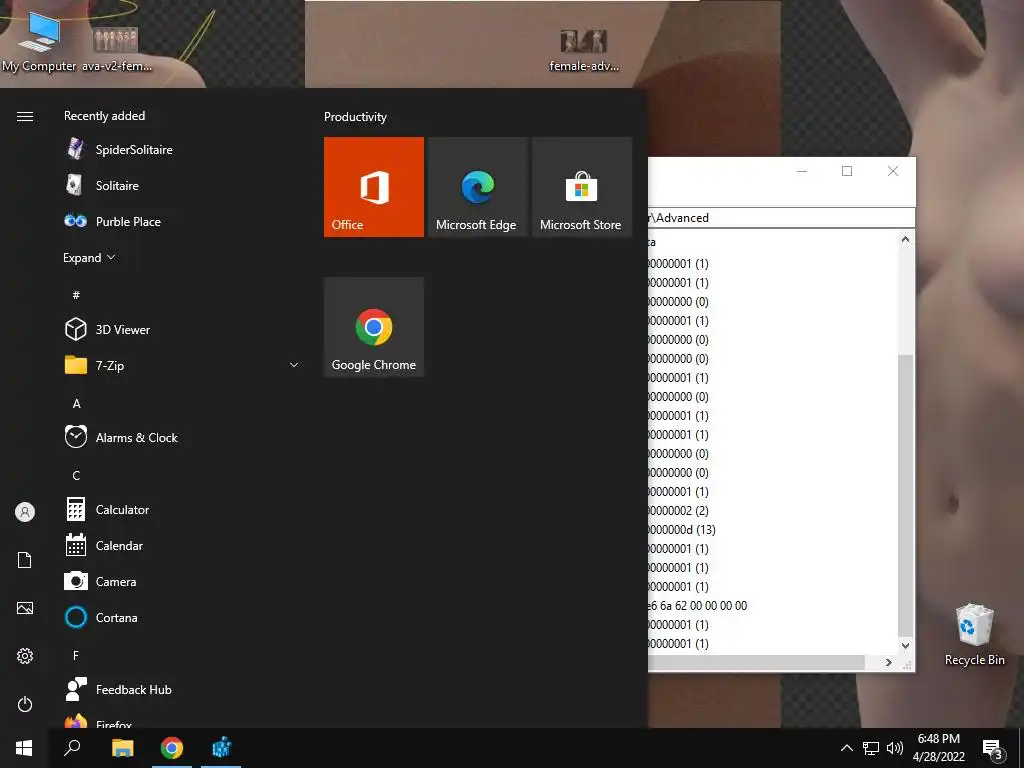Open the Microsoft Store tile

[582, 187]
